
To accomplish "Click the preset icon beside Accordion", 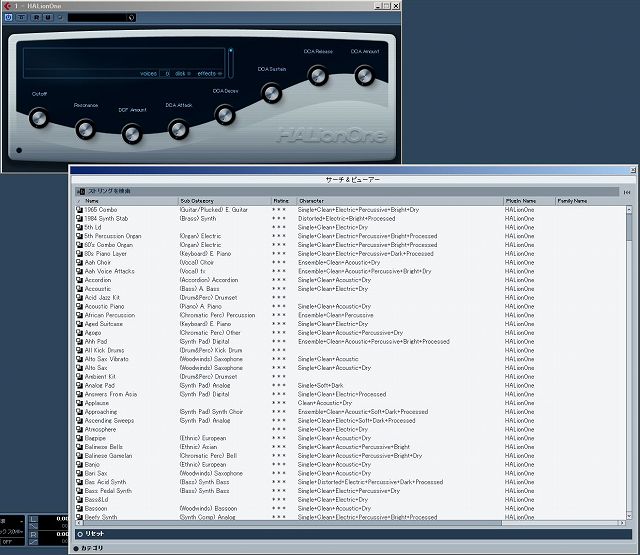I will click(80, 280).
